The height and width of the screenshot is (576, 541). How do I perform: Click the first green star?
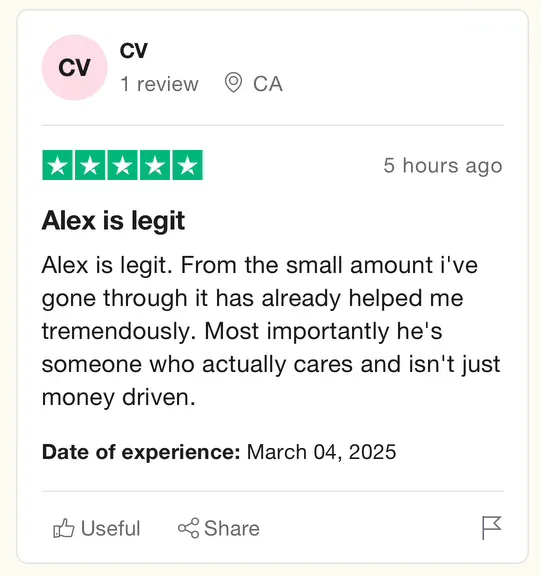58,165
